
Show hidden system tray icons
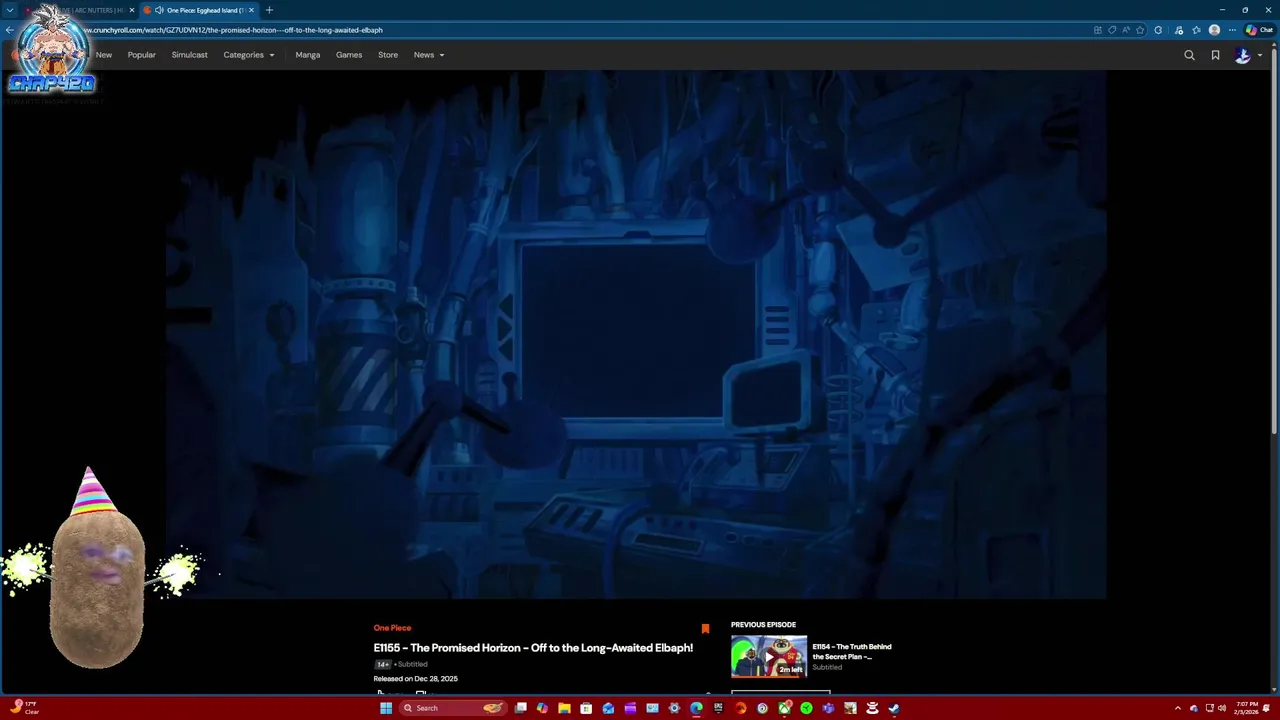click(1177, 708)
